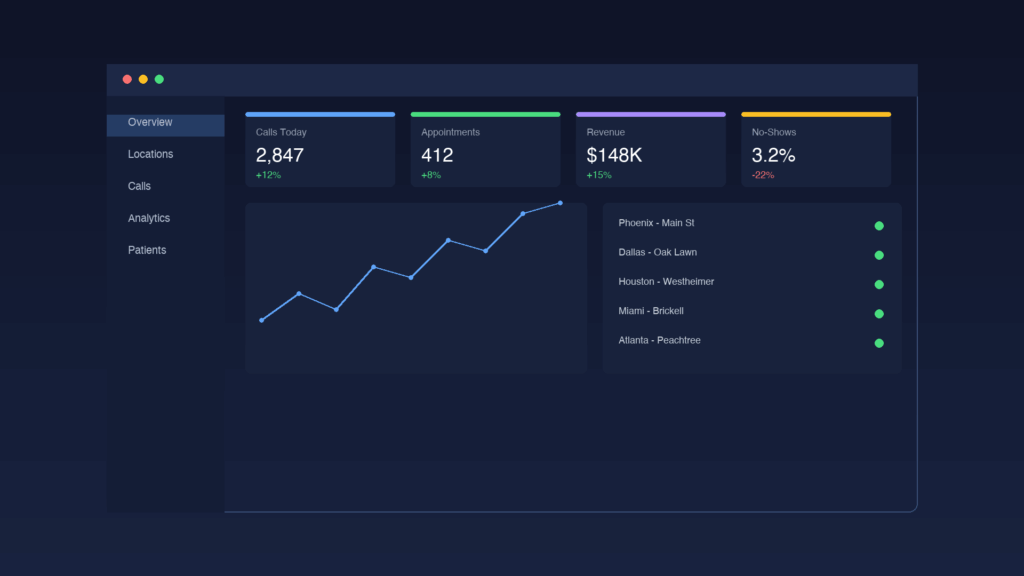Screen dimensions: 1024x576
Task: Click status dot for Phoenix - Main St
Action: (x=879, y=226)
